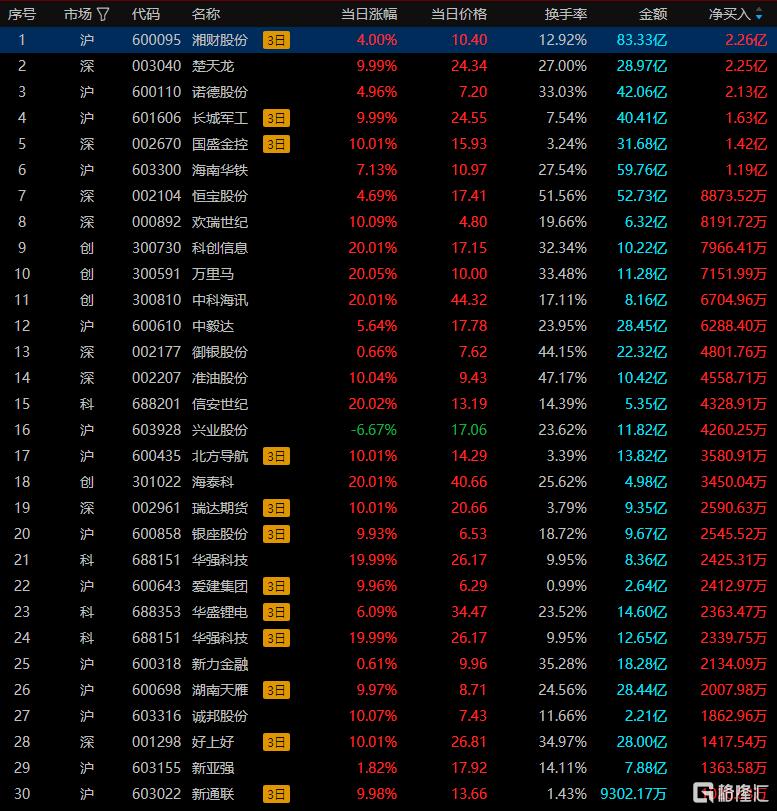Select stock name 新亚强
Viewport: 777px width, 811px height.
[x=213, y=768]
